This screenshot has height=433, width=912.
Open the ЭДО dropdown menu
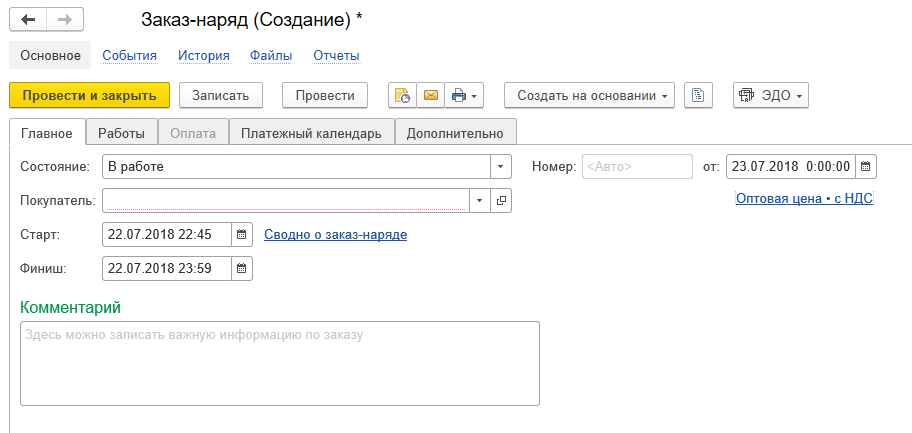coord(771,96)
